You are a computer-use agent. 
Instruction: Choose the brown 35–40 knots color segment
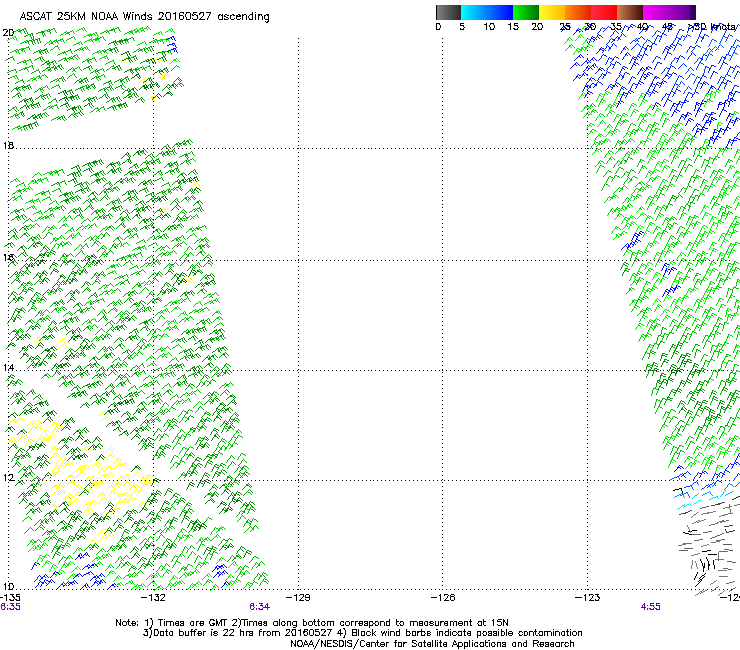(630, 12)
